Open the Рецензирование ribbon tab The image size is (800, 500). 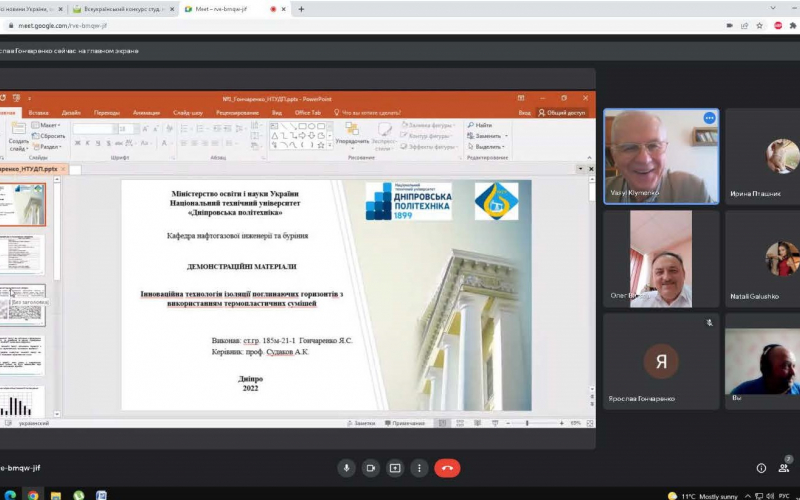(237, 113)
